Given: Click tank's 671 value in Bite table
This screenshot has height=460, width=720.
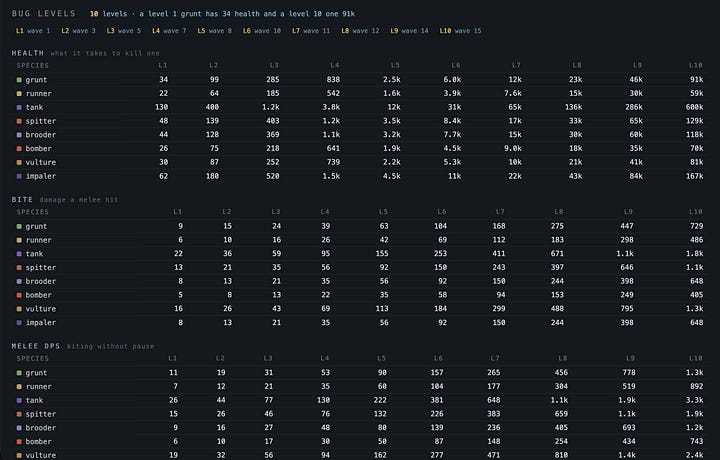Looking at the screenshot, I should (x=557, y=254).
